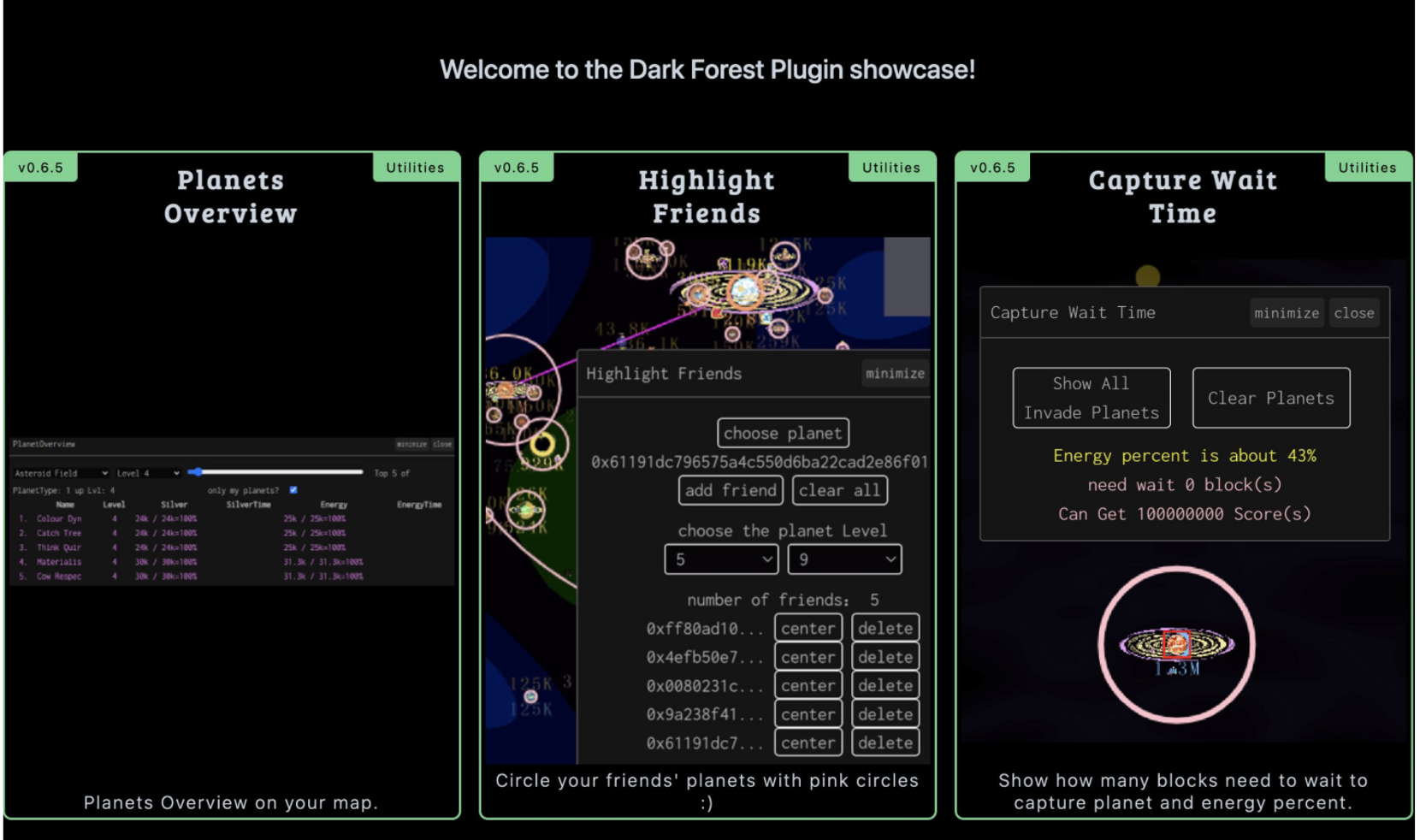Click close in the PlanetOverview panel
Viewport: 1420px width, 840px height.
point(442,444)
